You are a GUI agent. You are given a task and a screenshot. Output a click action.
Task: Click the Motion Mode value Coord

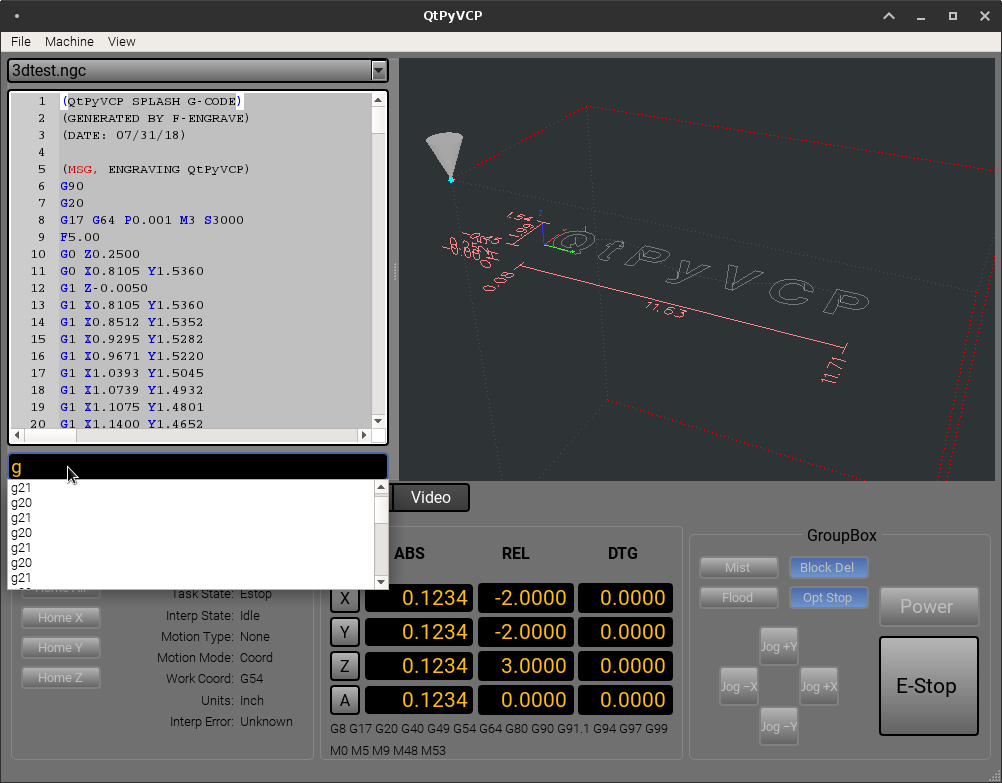256,658
